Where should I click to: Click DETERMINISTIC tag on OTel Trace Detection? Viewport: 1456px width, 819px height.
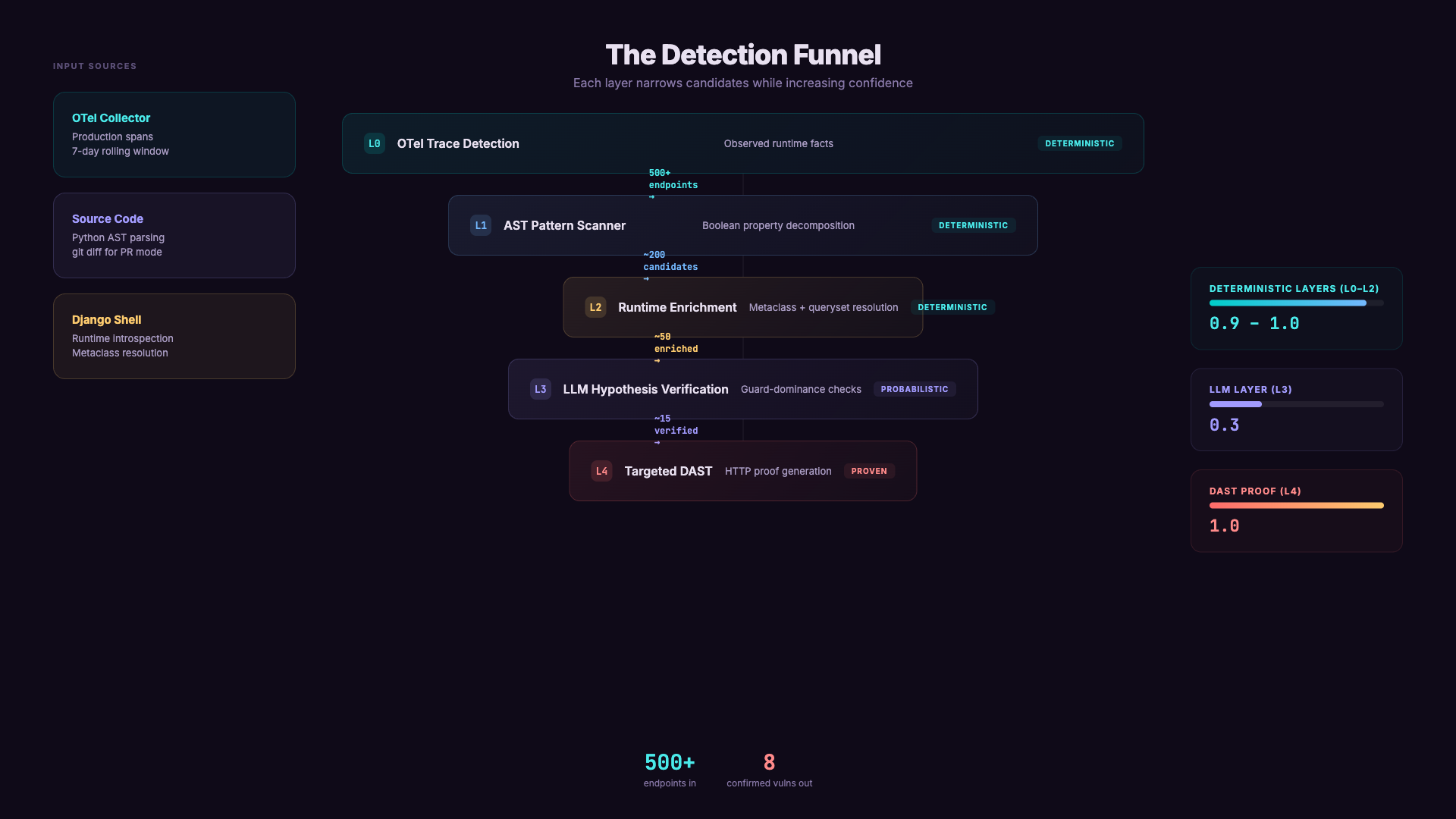click(1079, 143)
